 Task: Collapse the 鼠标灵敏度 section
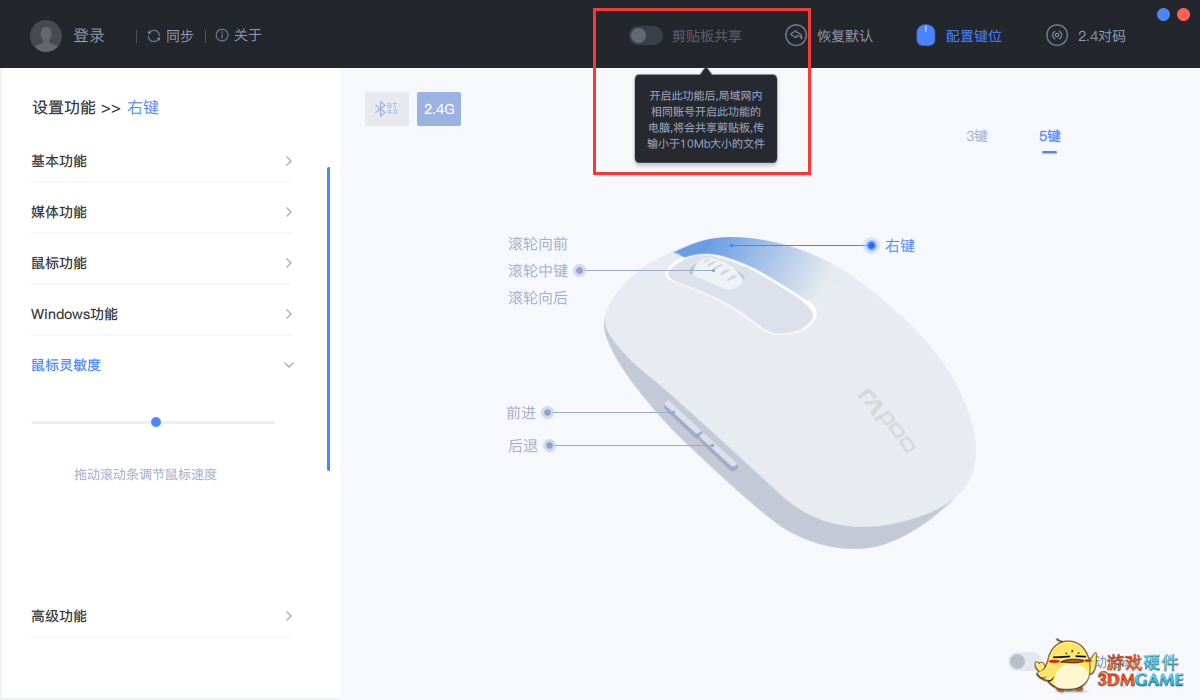pyautogui.click(x=161, y=365)
